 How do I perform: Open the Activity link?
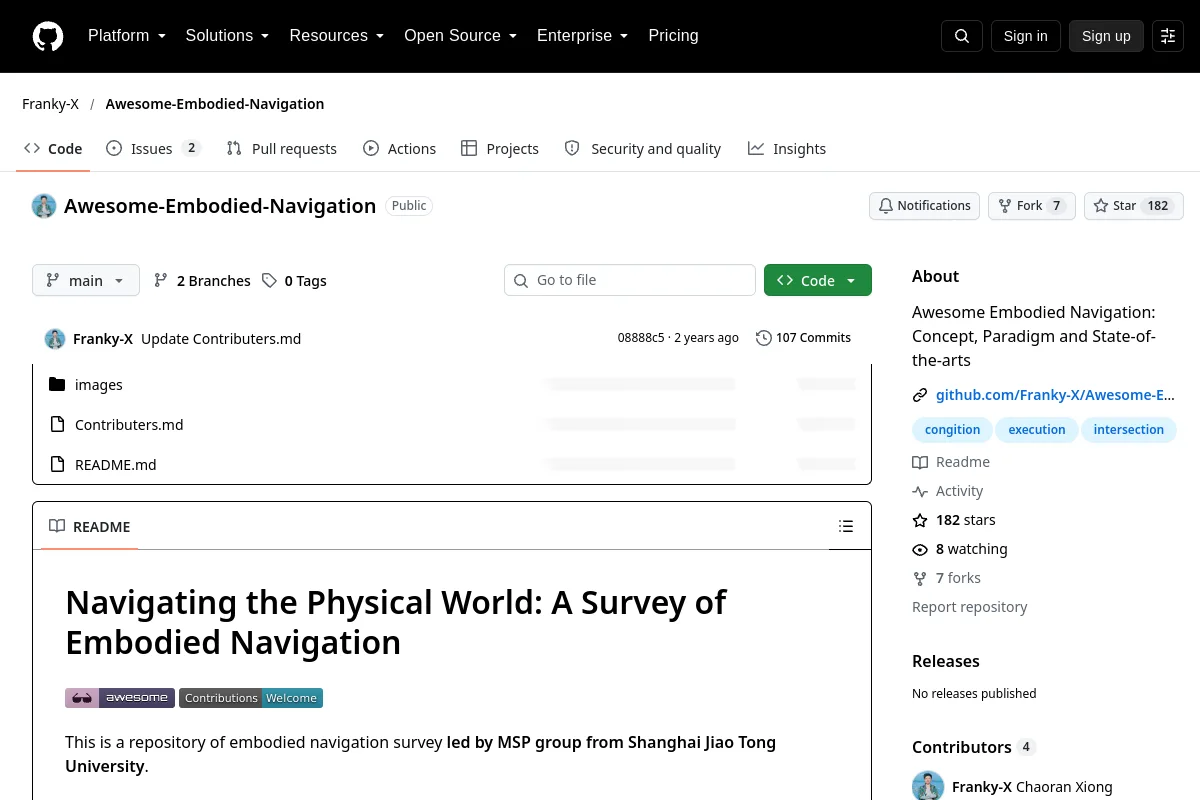click(x=948, y=491)
